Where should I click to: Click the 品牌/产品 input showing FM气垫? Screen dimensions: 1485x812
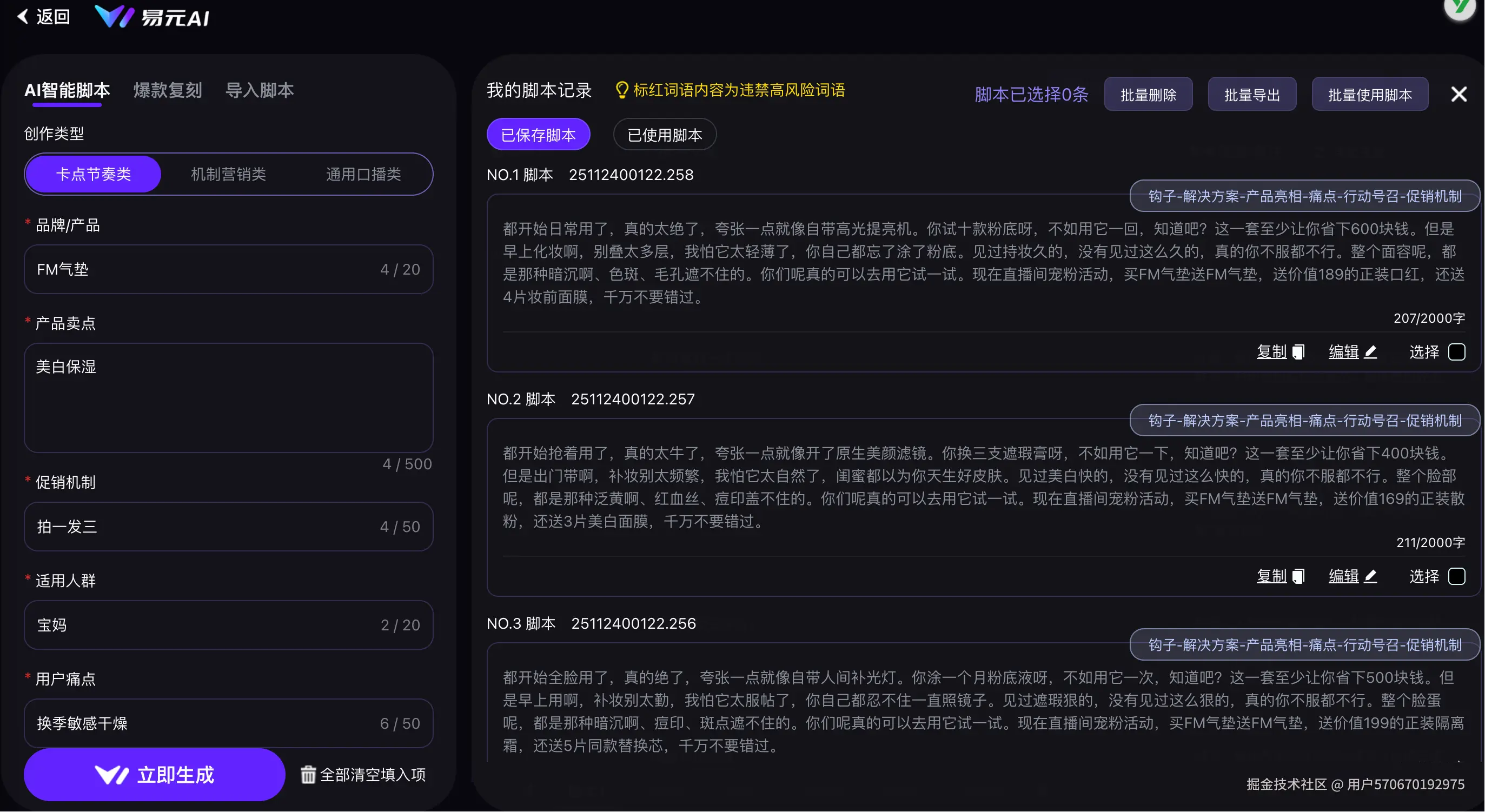tap(228, 269)
